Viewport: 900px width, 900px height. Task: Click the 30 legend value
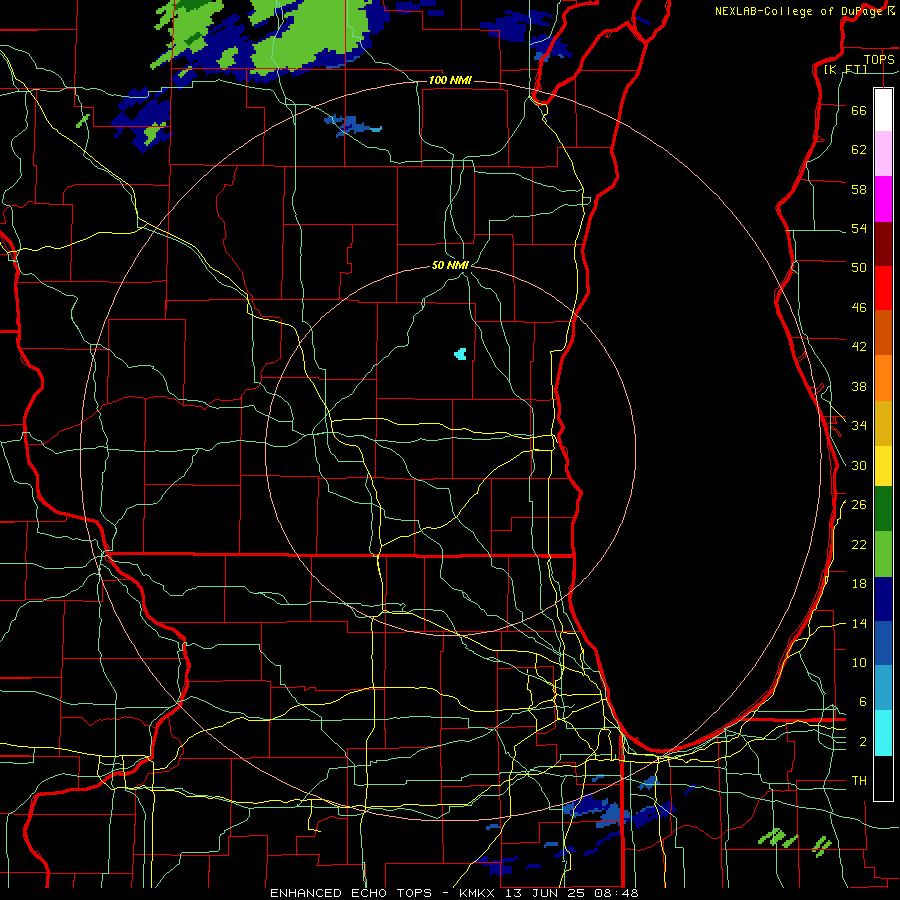click(859, 465)
